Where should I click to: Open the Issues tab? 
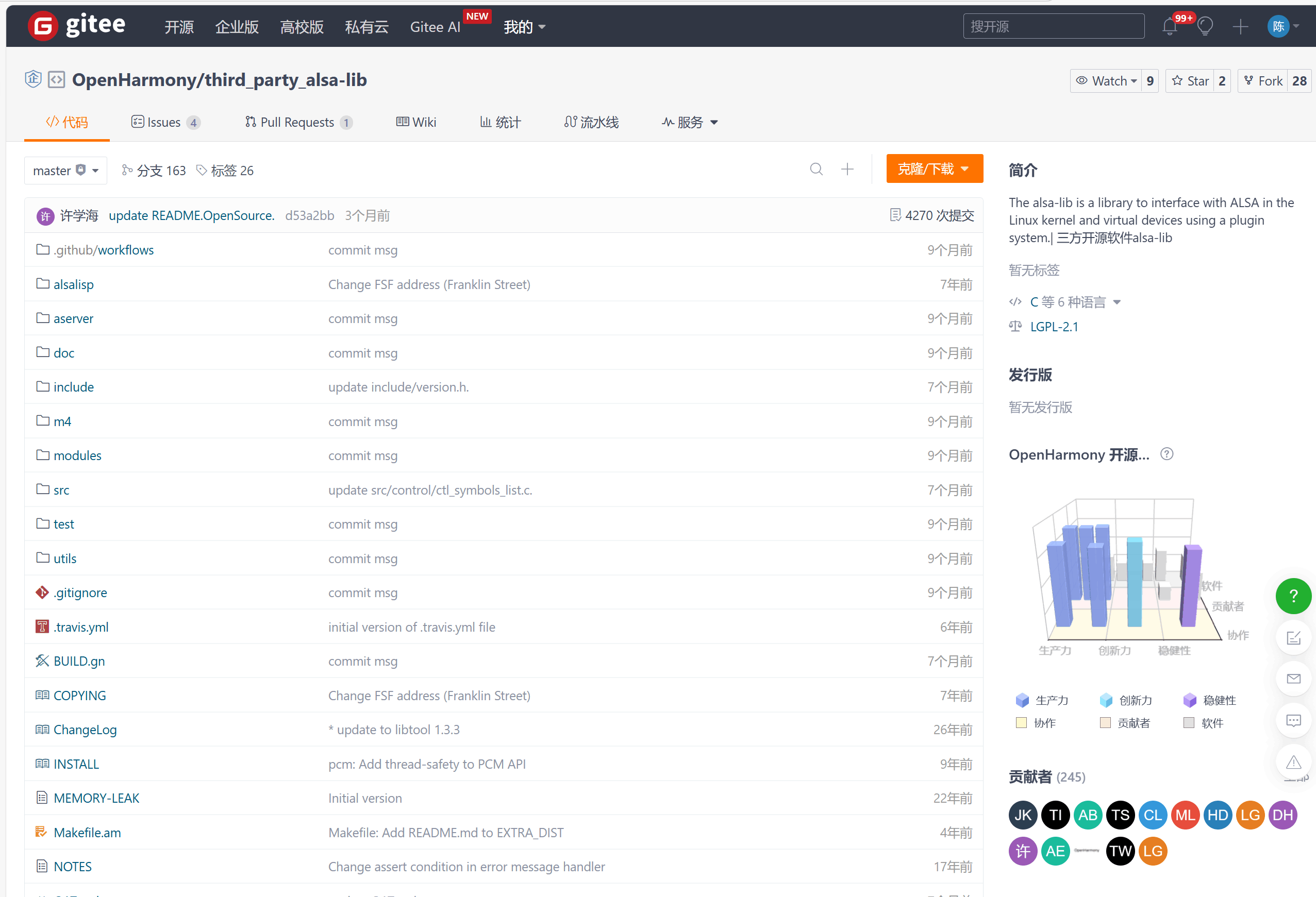click(165, 122)
